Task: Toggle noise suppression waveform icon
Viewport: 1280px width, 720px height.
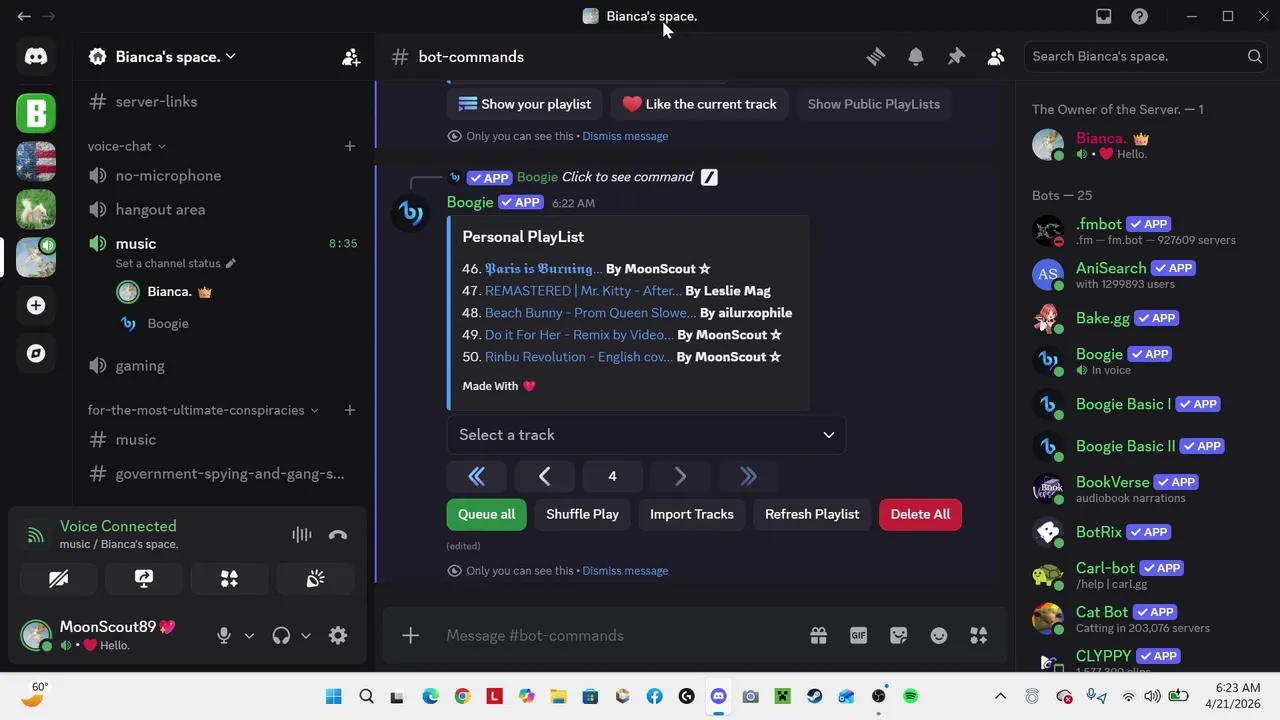Action: click(x=301, y=535)
